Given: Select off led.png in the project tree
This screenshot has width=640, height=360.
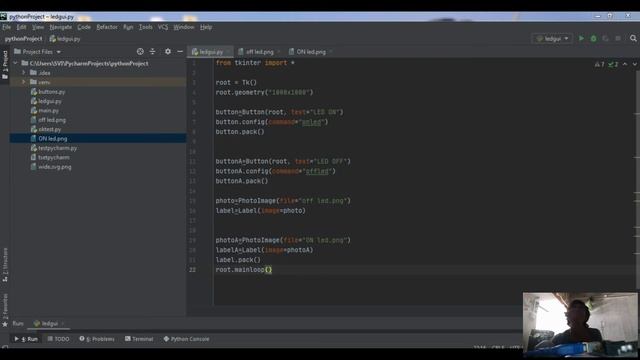Looking at the screenshot, I should [x=52, y=120].
